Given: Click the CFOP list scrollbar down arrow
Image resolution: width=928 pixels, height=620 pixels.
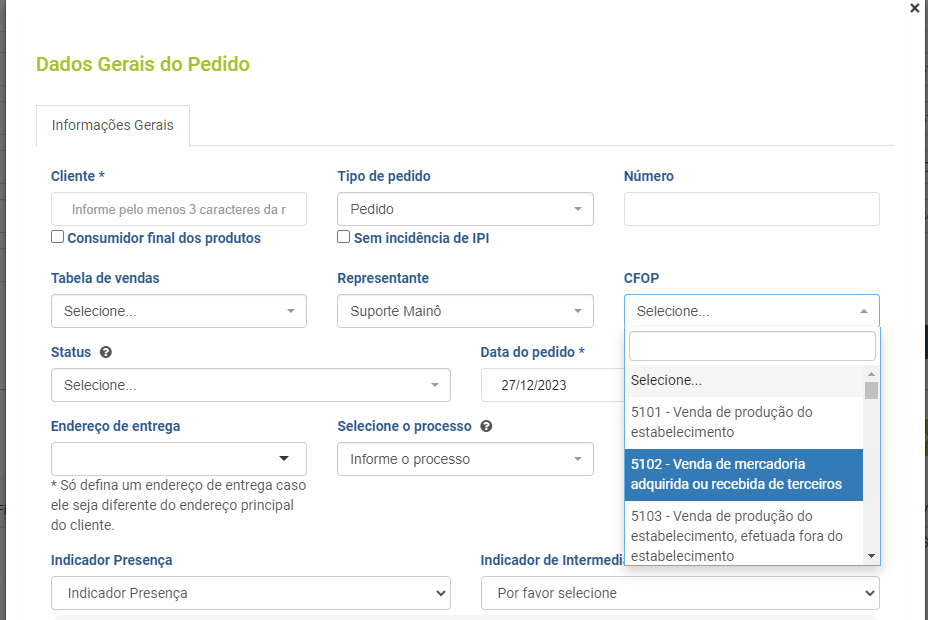Looking at the screenshot, I should (871, 556).
